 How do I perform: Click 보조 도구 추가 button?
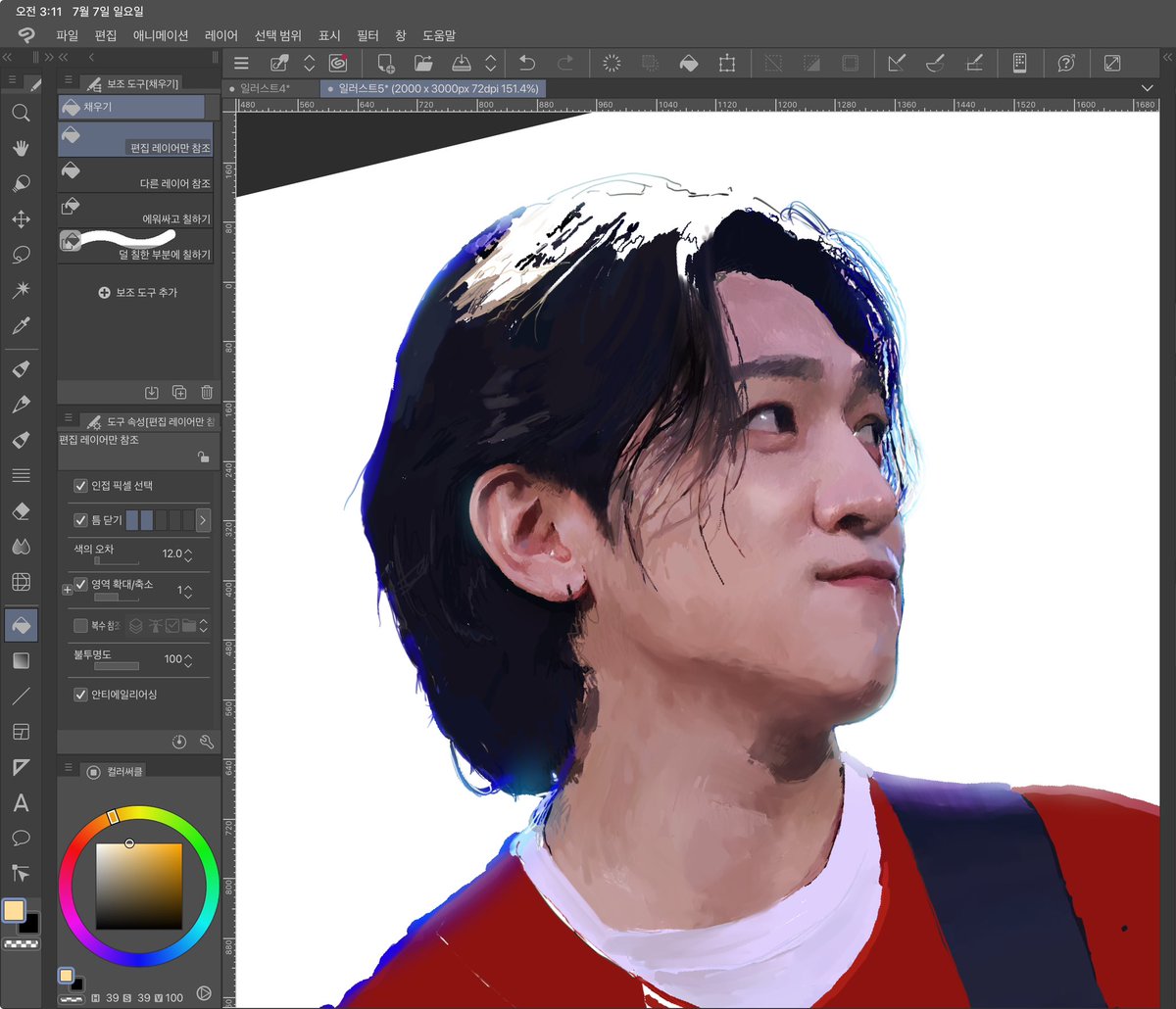[x=138, y=292]
